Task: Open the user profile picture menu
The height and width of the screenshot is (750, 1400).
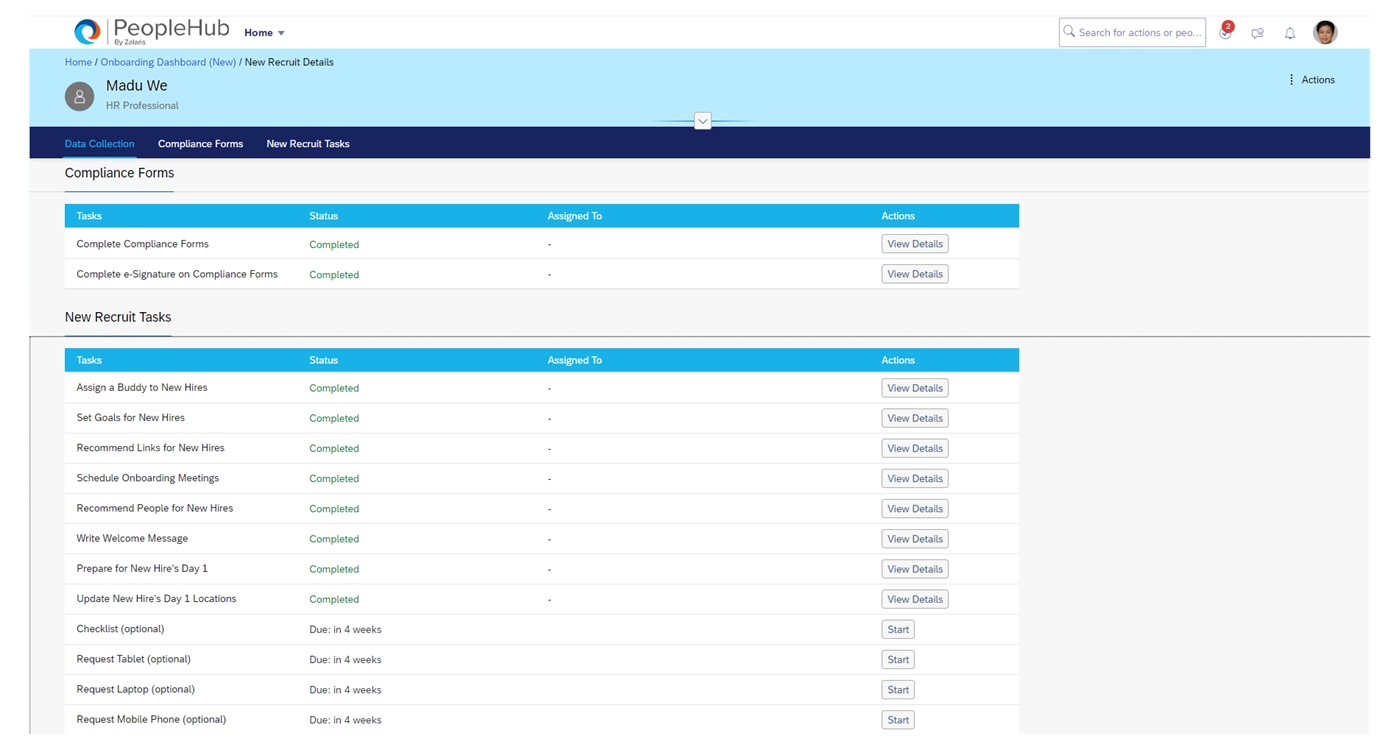Action: pyautogui.click(x=1324, y=31)
